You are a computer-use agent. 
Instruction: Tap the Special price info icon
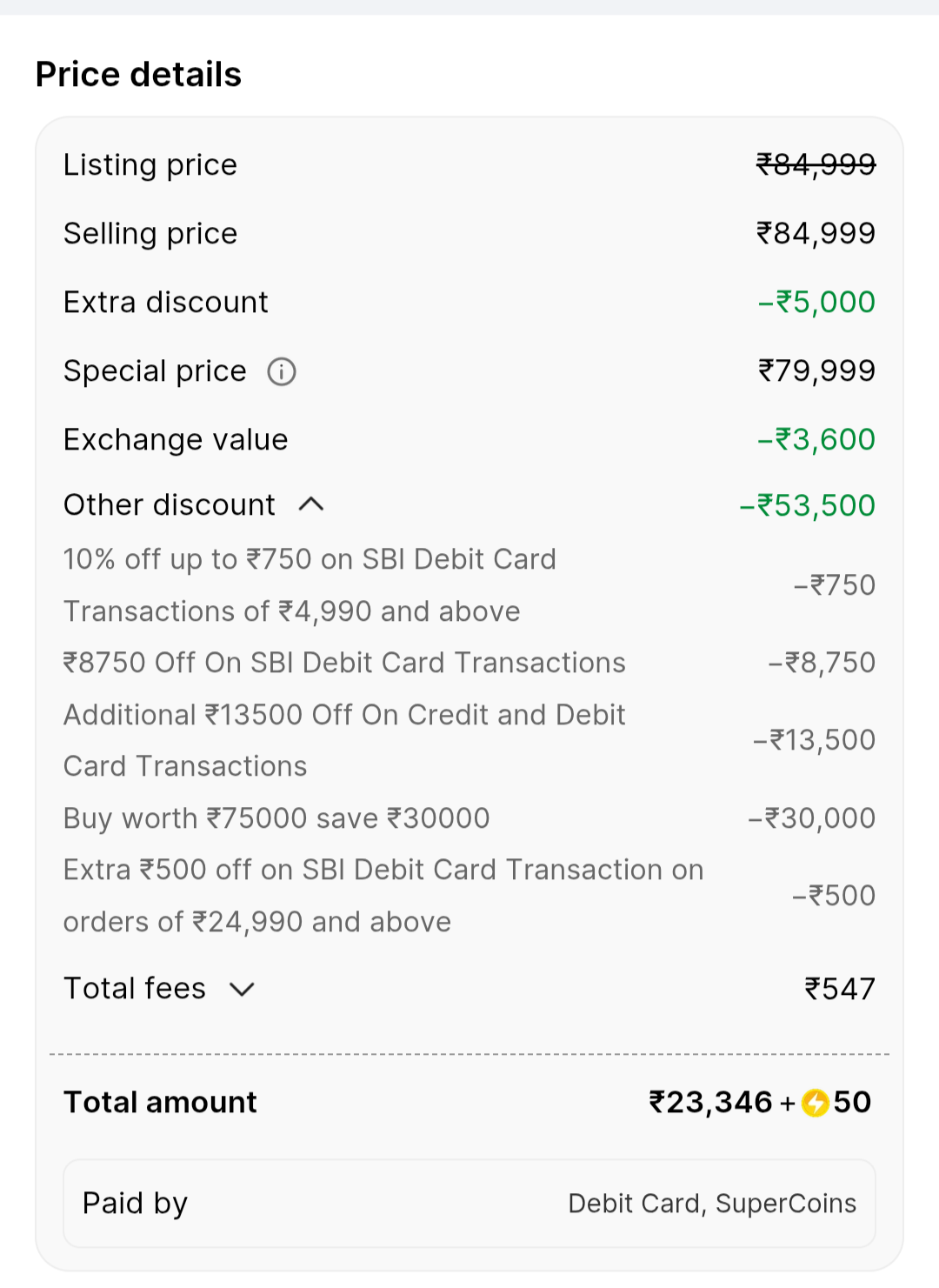(282, 372)
